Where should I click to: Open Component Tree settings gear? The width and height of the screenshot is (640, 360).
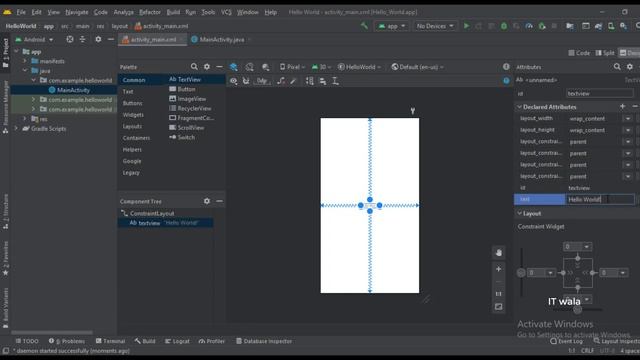[207, 201]
